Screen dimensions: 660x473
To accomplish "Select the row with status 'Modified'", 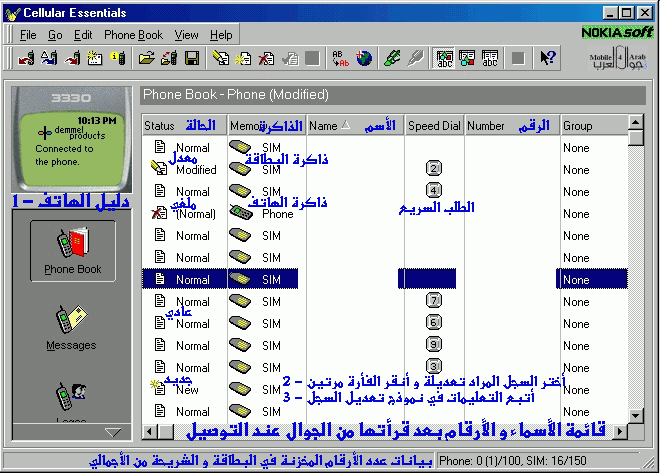I will click(x=385, y=170).
